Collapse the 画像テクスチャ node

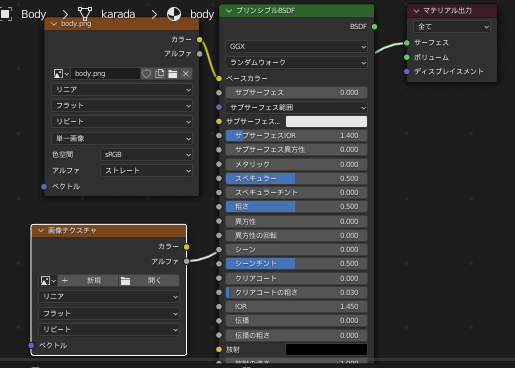(x=41, y=231)
